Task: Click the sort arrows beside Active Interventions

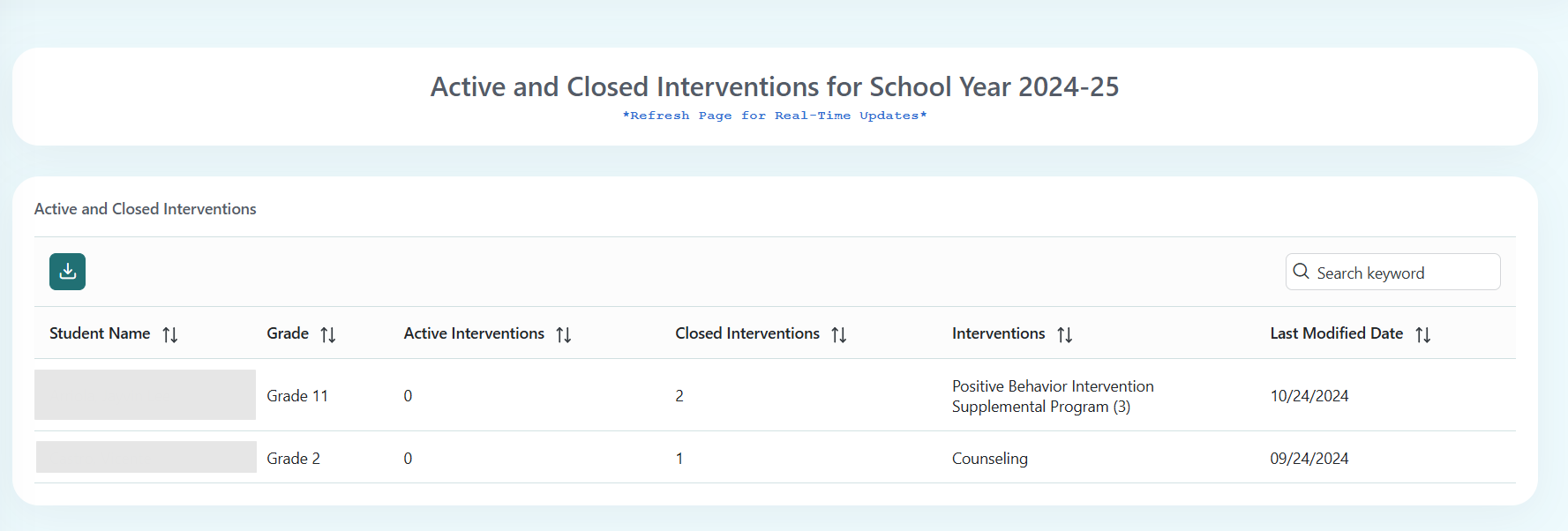Action: (x=565, y=334)
